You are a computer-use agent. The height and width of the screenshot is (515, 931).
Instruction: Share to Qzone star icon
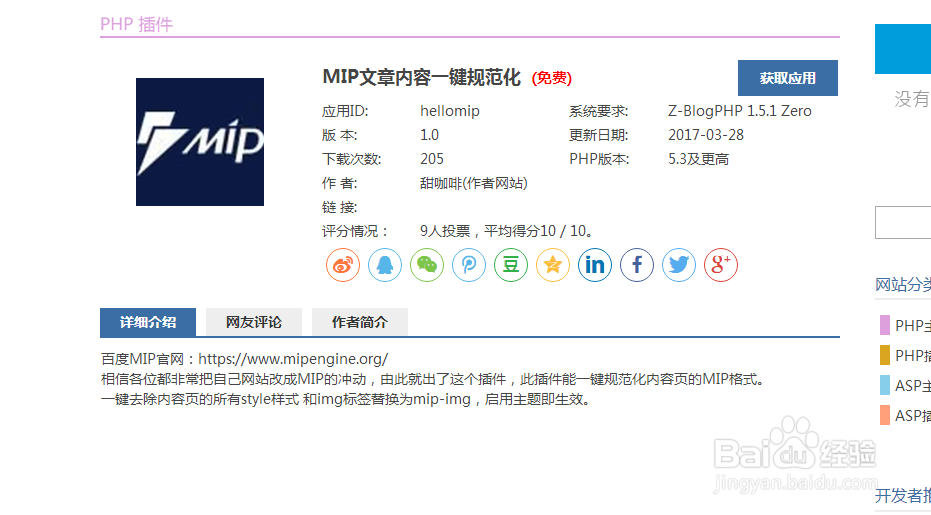point(553,265)
